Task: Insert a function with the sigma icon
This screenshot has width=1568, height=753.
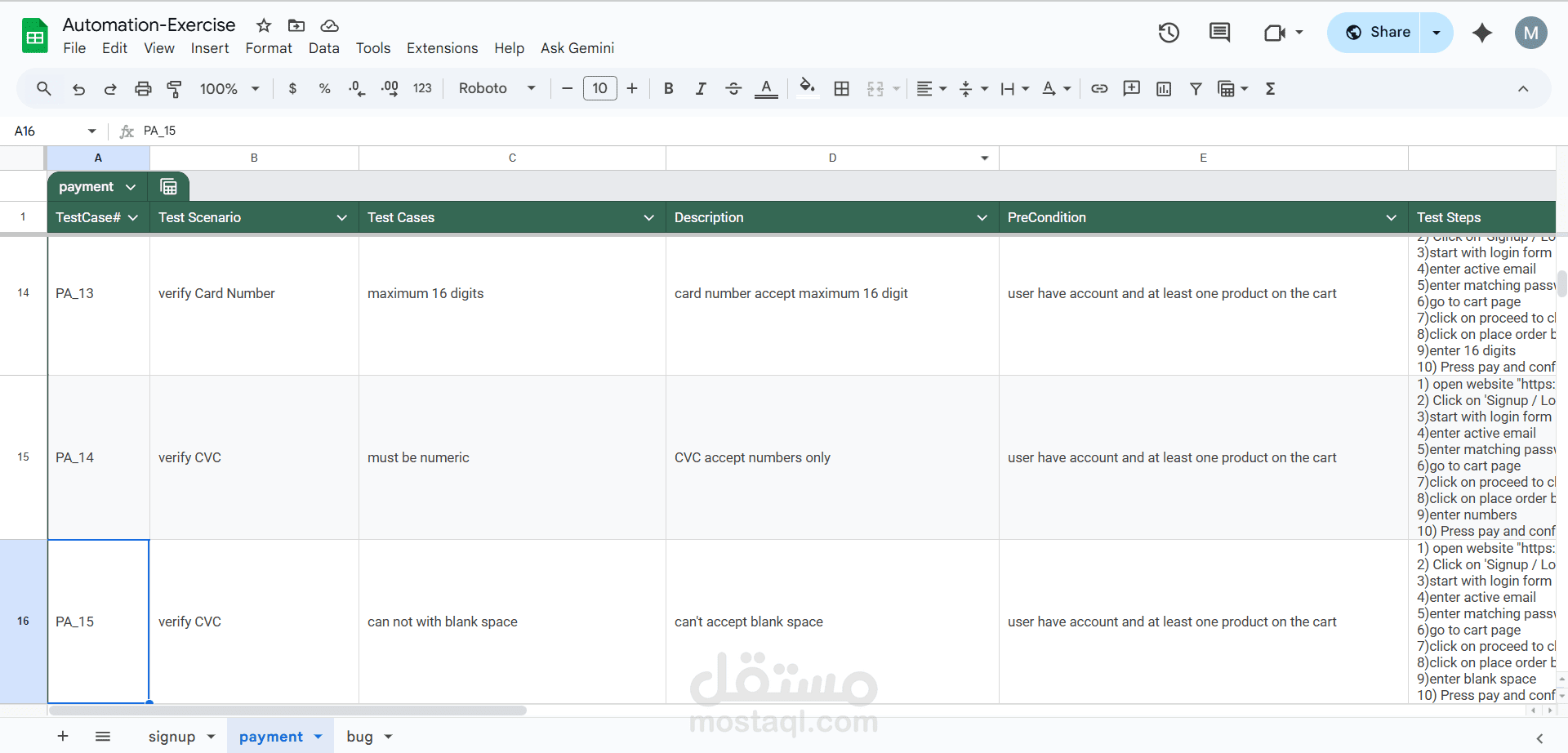Action: point(1270,88)
